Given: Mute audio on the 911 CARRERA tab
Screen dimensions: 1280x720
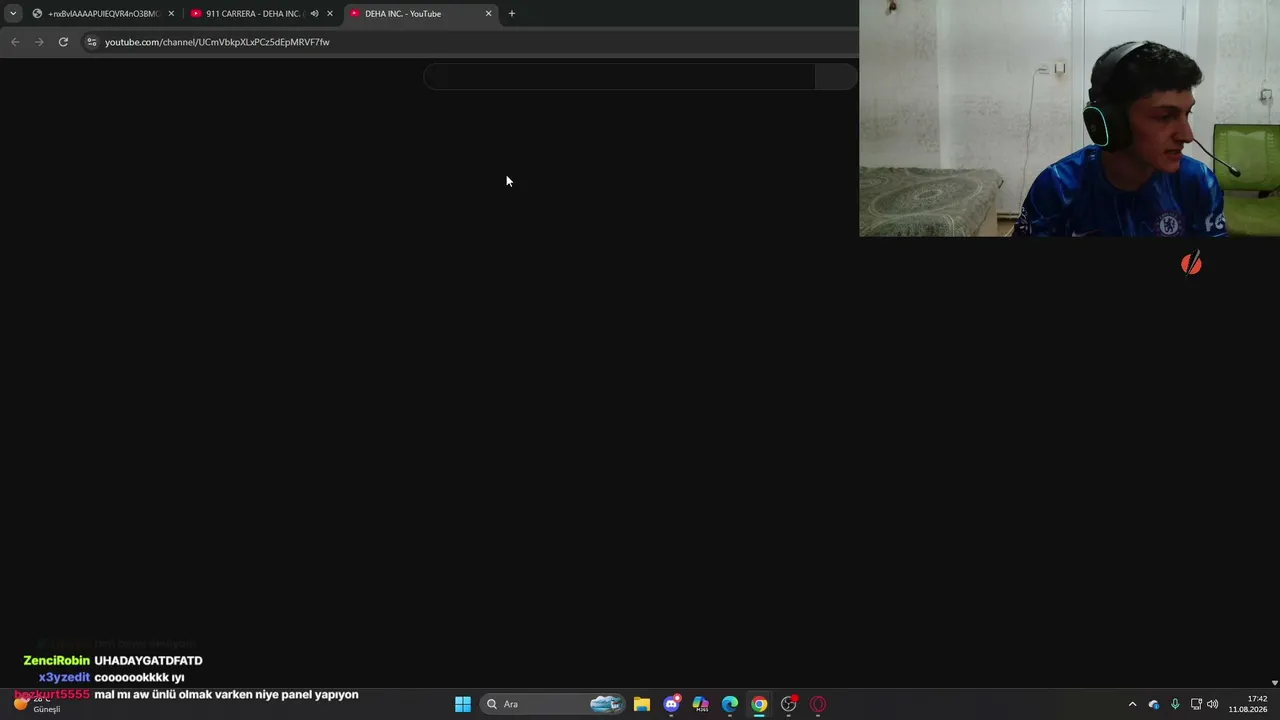Looking at the screenshot, I should coord(314,14).
